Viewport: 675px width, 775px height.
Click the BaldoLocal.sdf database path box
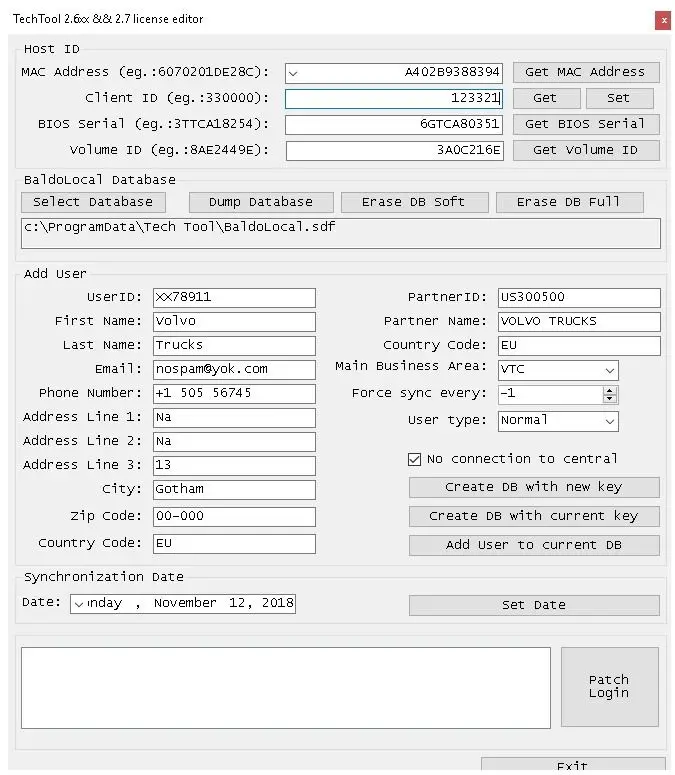340,233
